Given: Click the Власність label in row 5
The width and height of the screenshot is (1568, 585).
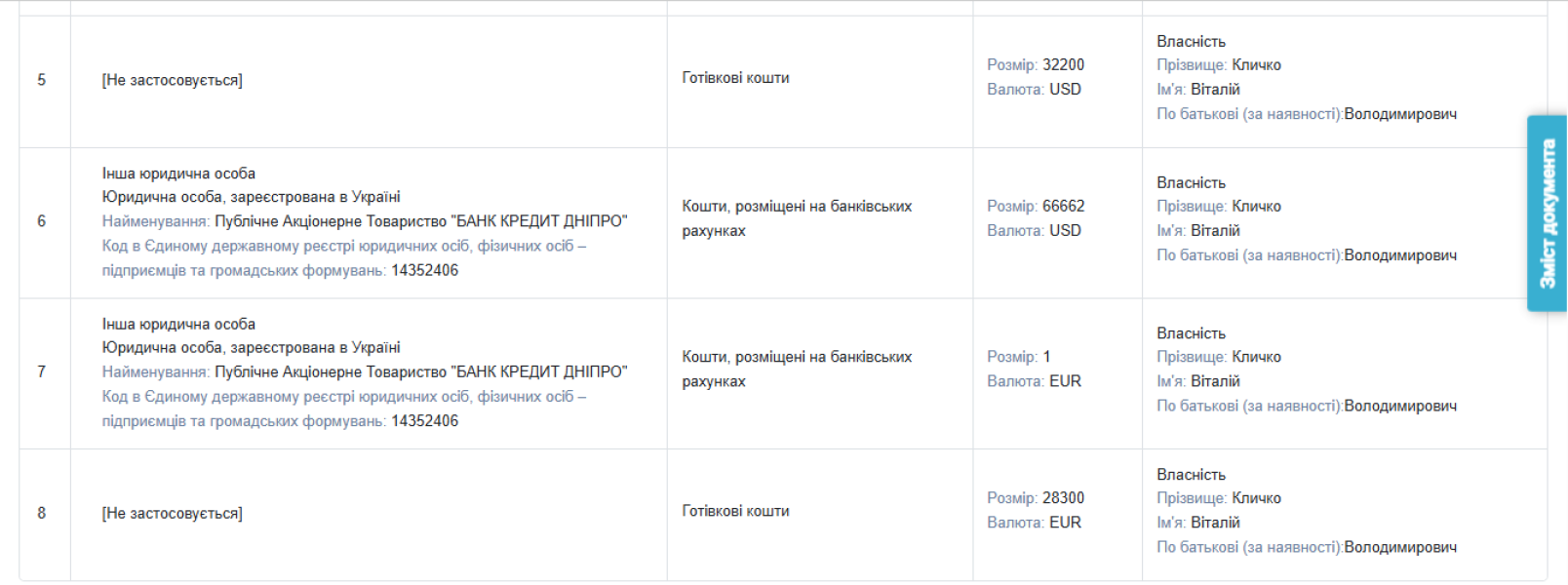Looking at the screenshot, I should pyautogui.click(x=1191, y=41).
